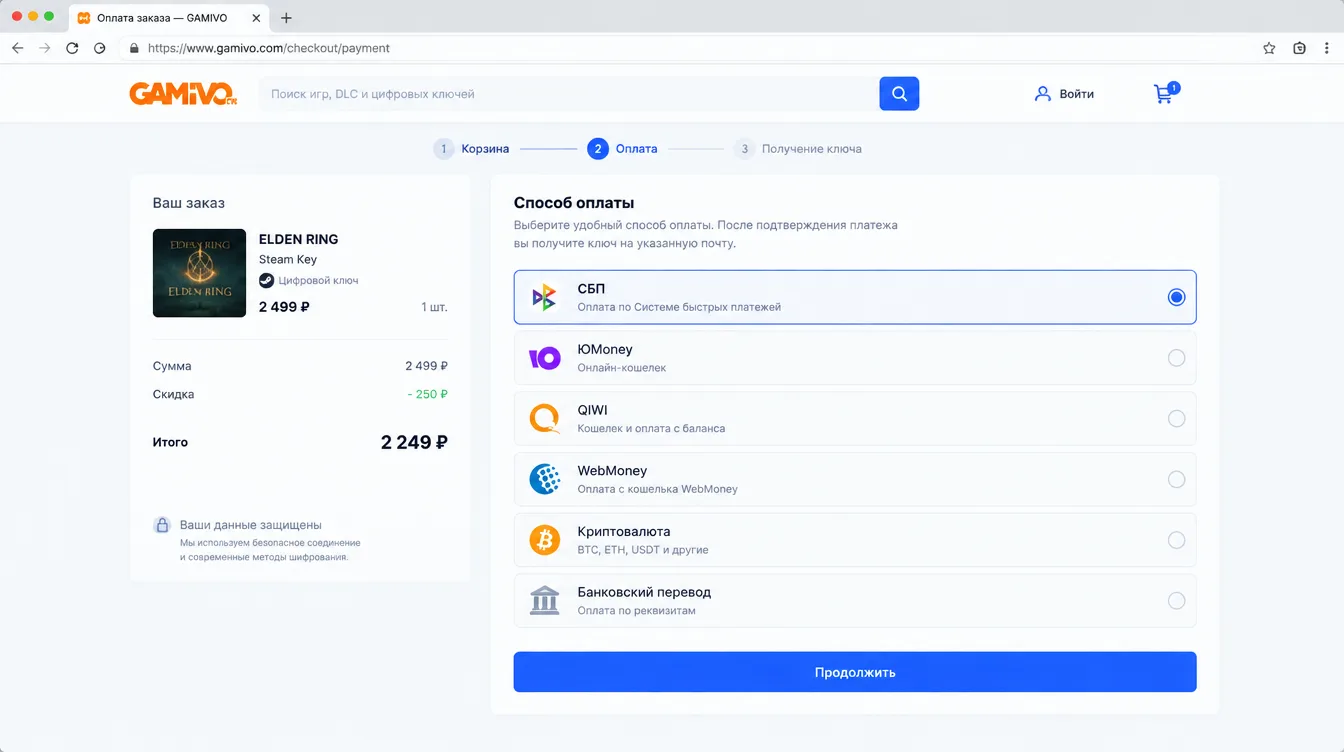Click the Войти login link
This screenshot has width=1344, height=752.
(1077, 94)
